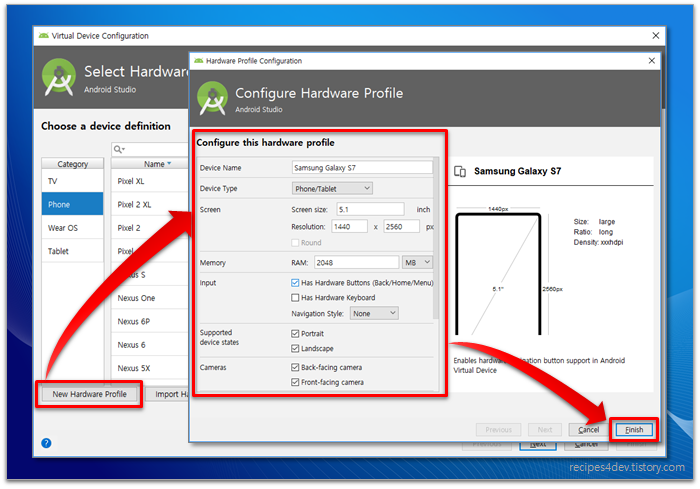Toggle the Round screen checkbox
Image resolution: width=700 pixels, height=489 pixels.
click(295, 242)
